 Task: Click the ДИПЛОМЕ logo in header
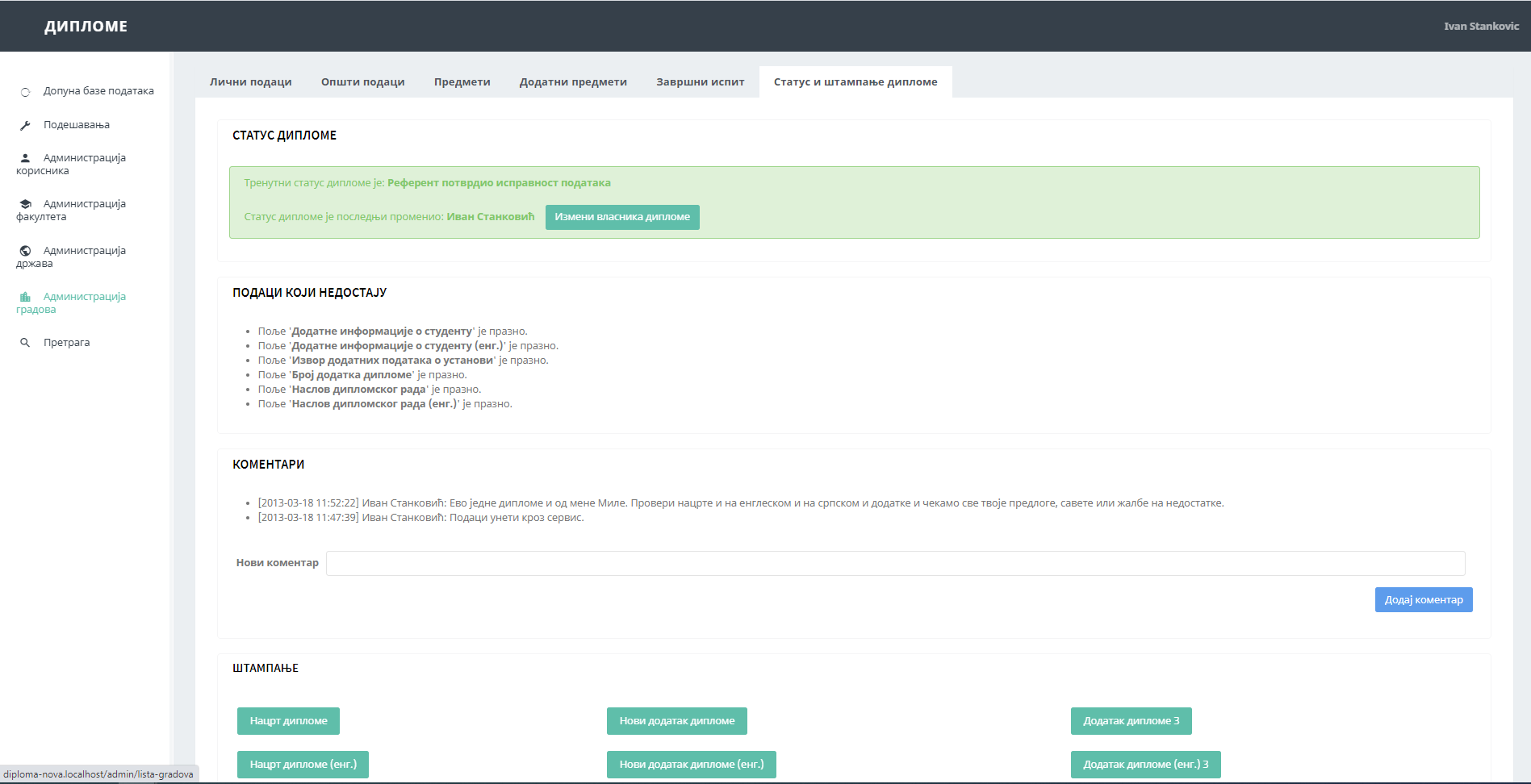tap(86, 27)
